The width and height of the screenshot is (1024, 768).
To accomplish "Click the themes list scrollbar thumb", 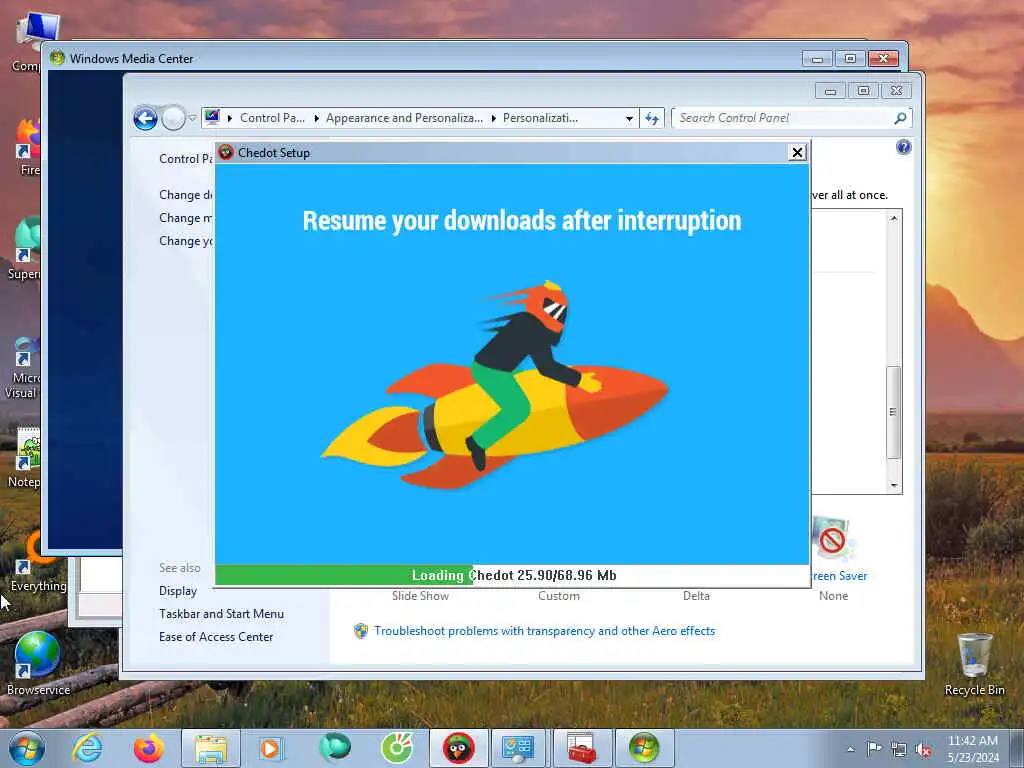I will coord(893,411).
